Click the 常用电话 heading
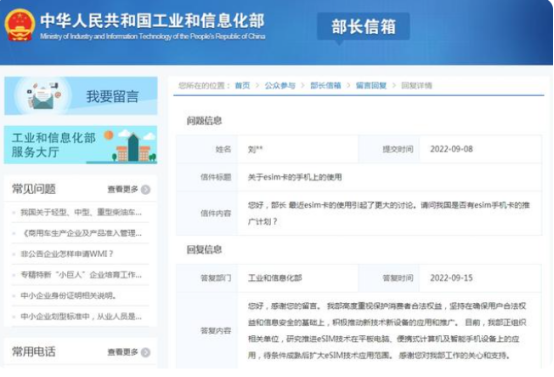The height and width of the screenshot is (377, 554). (34, 352)
